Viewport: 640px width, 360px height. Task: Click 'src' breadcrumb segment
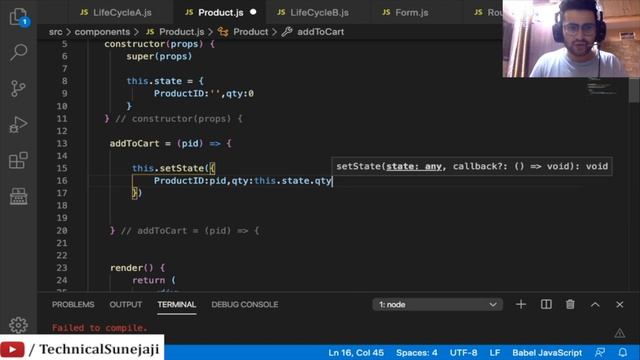pos(56,32)
